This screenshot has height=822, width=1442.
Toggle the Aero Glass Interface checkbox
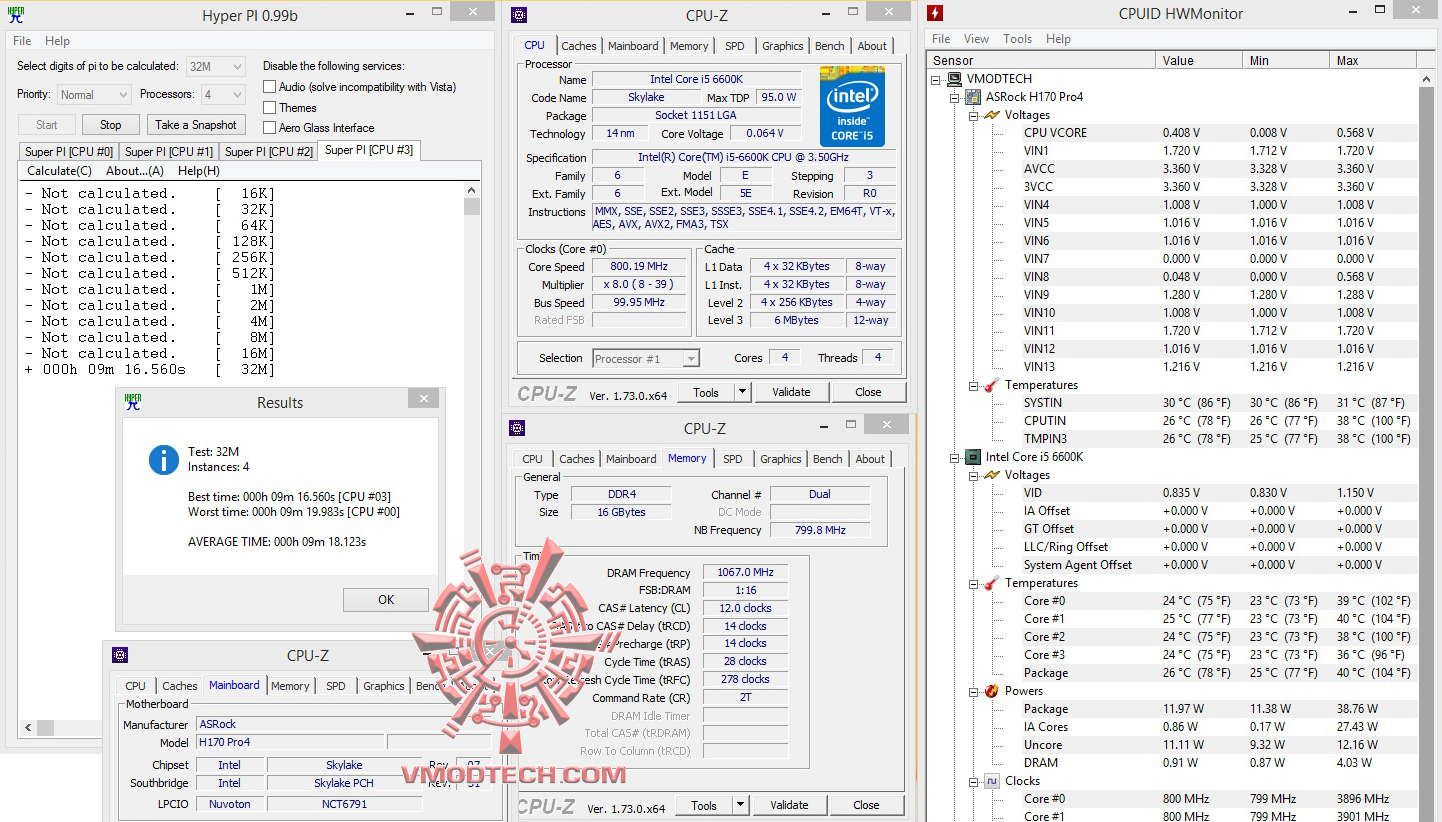tap(269, 127)
